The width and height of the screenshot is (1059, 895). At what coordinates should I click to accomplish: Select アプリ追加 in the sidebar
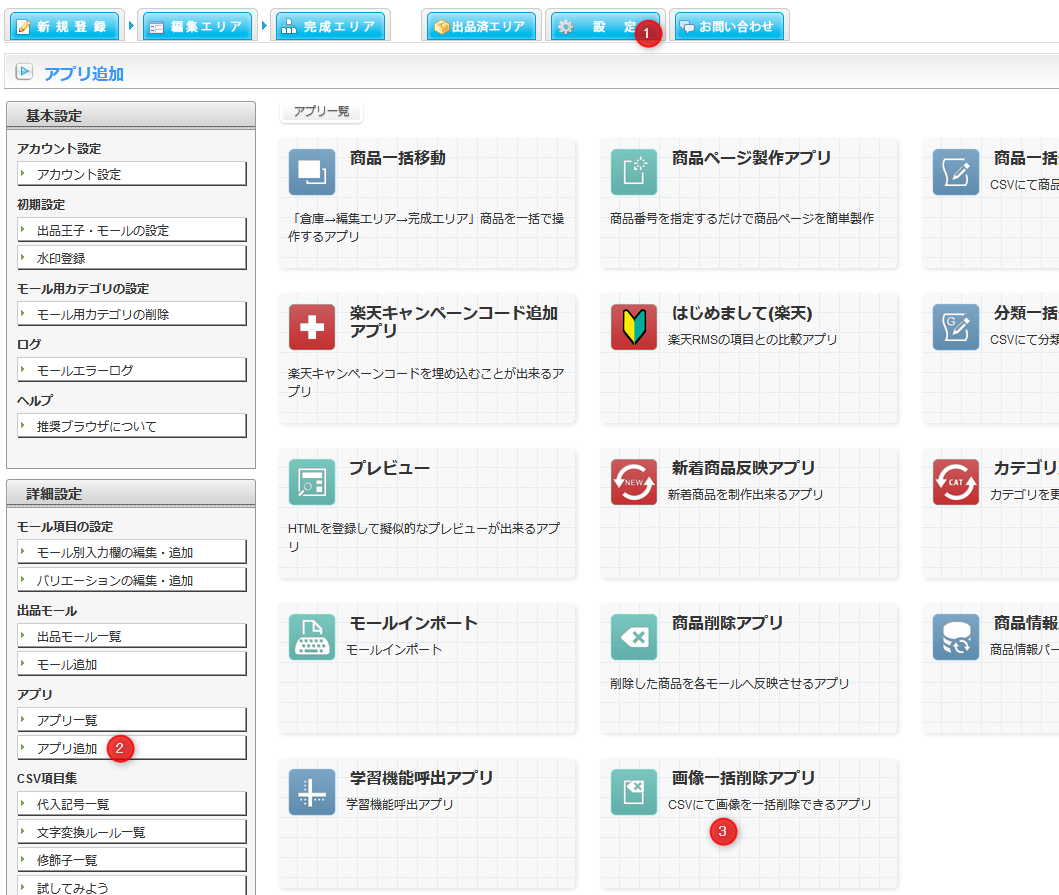pyautogui.click(x=132, y=748)
